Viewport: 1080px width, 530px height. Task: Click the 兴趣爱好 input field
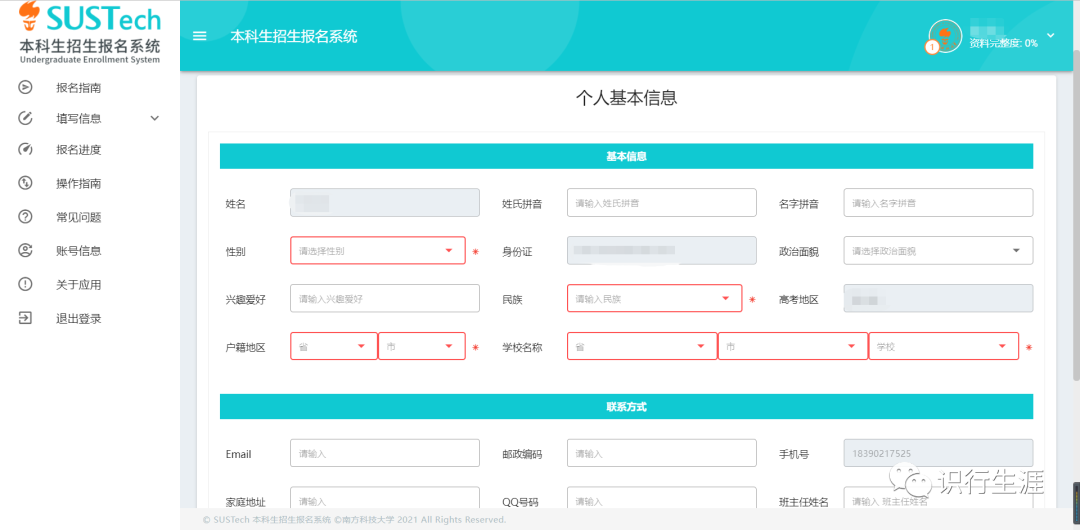tap(385, 298)
